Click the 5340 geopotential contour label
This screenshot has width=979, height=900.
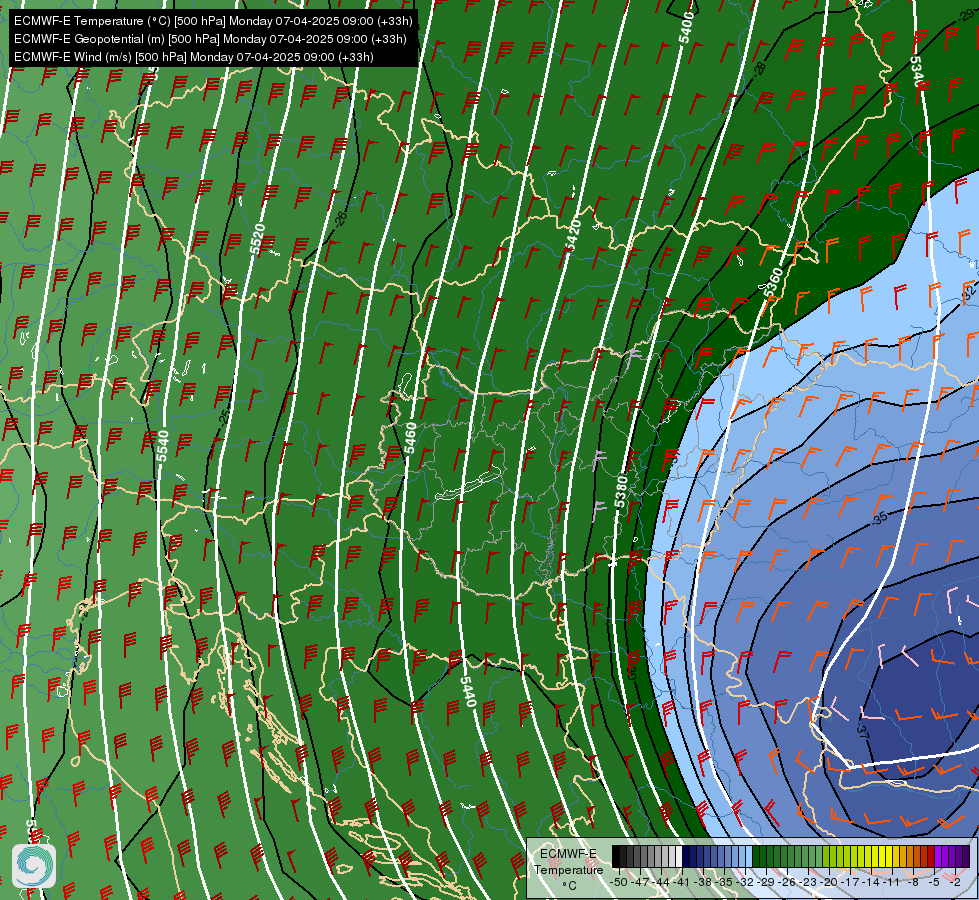(917, 71)
